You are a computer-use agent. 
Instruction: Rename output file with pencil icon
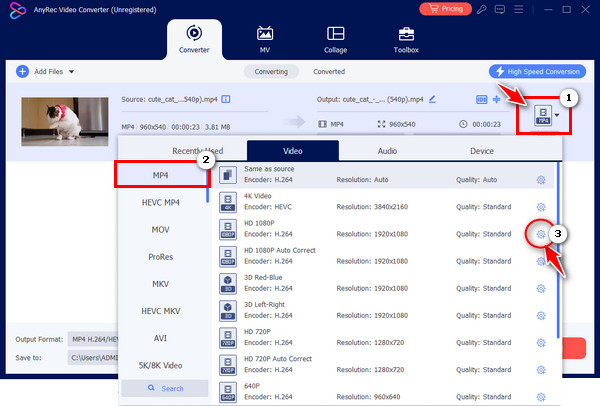(432, 99)
